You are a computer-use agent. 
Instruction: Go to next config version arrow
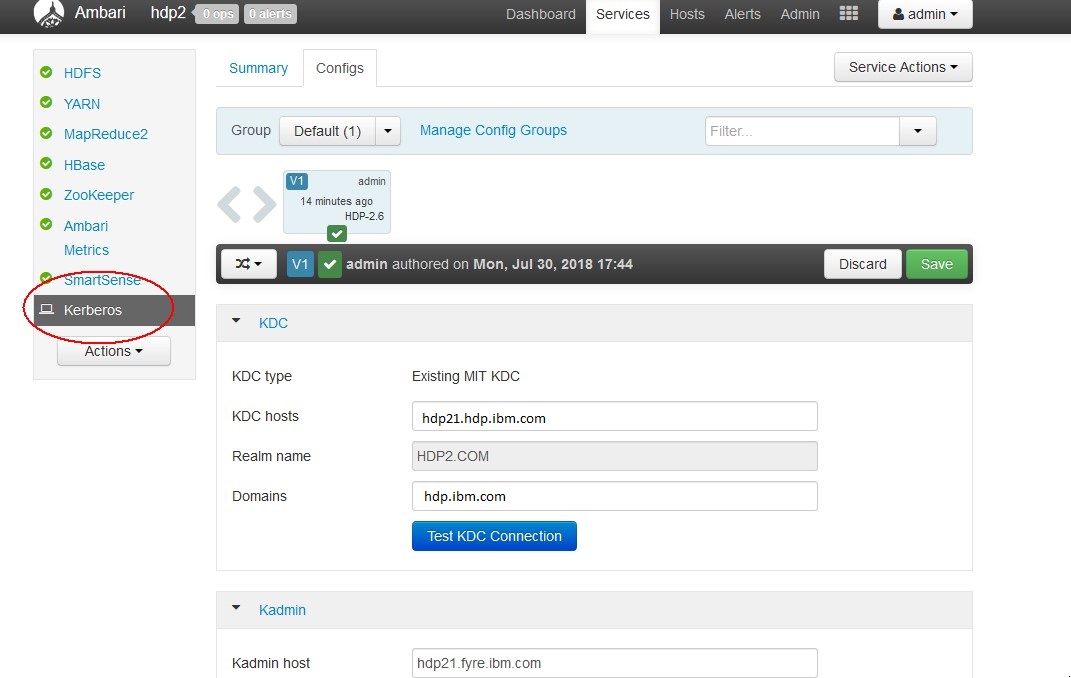tap(264, 204)
